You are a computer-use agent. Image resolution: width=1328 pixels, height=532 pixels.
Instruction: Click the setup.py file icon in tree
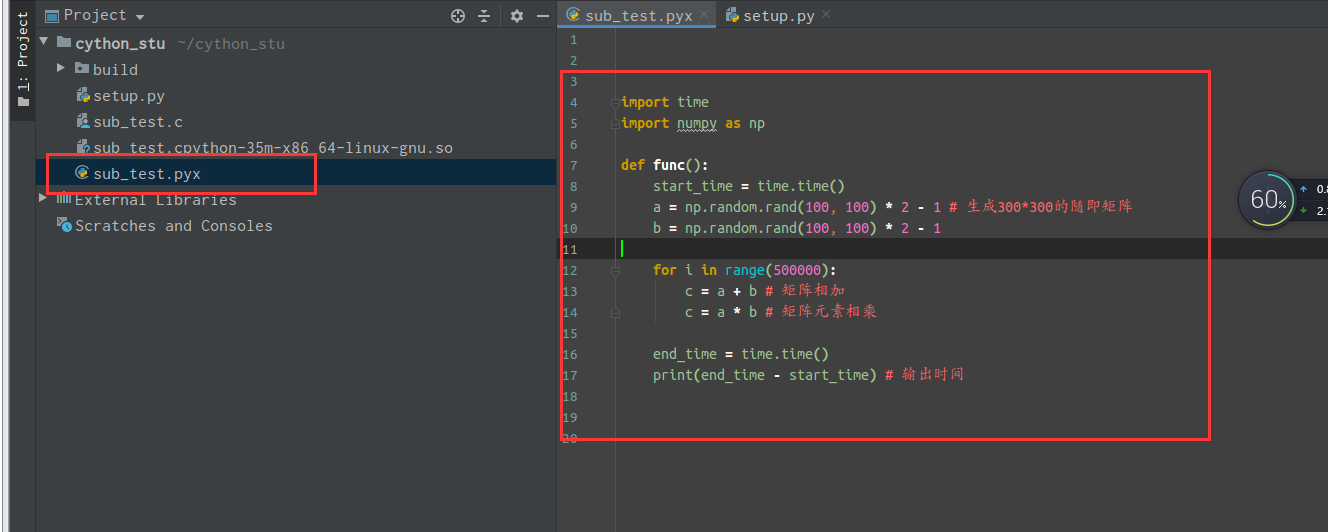coord(83,96)
